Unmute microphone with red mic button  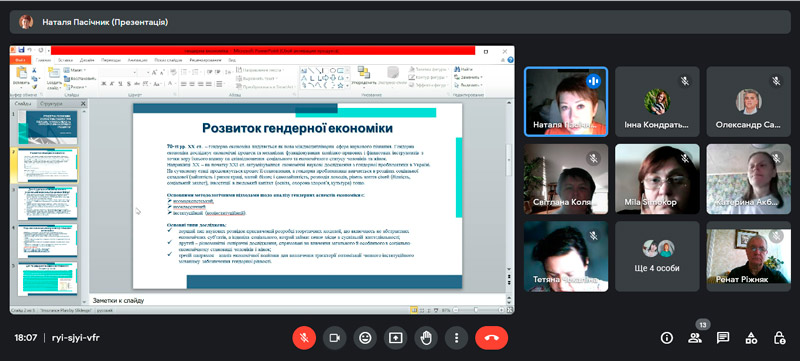click(304, 338)
